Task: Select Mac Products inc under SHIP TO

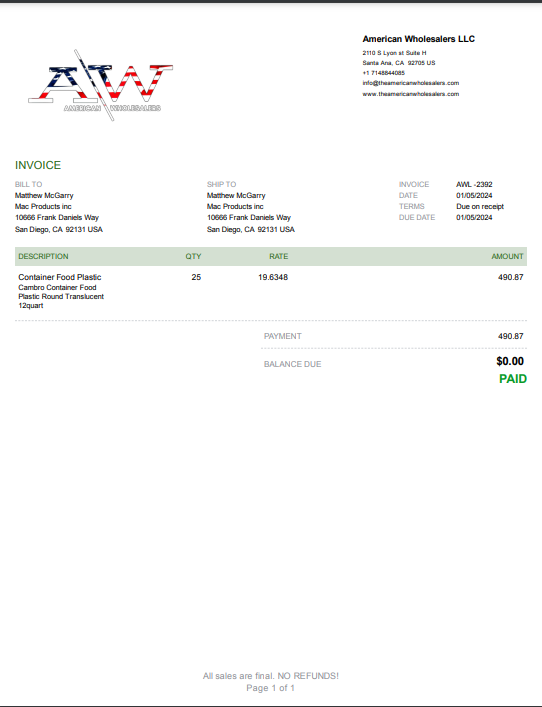Action: pos(235,206)
